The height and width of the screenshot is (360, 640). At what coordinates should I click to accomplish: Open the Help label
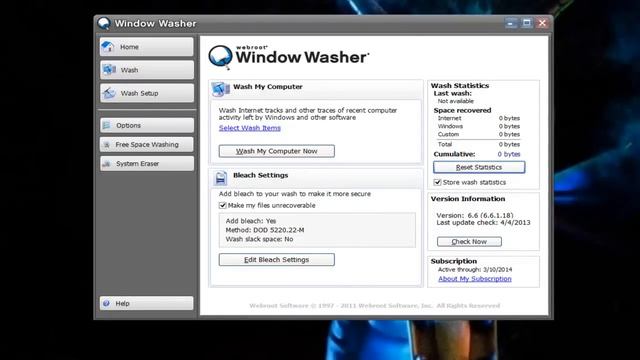coord(122,303)
